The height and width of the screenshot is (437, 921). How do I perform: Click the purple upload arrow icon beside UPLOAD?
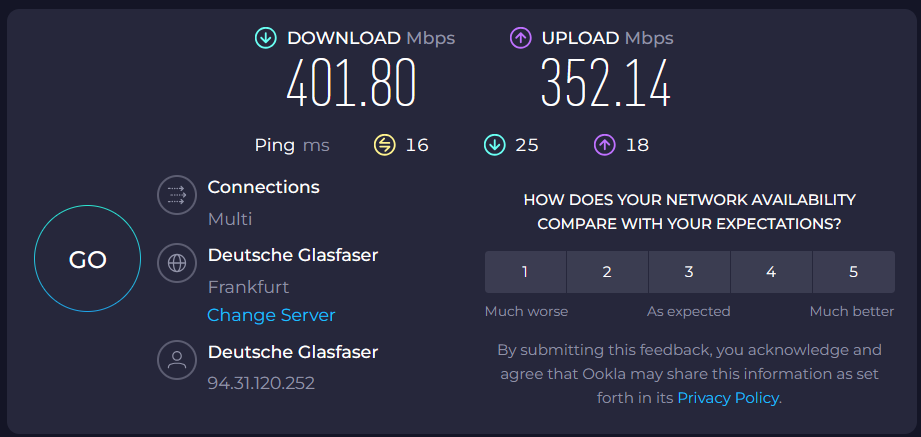pyautogui.click(x=520, y=39)
